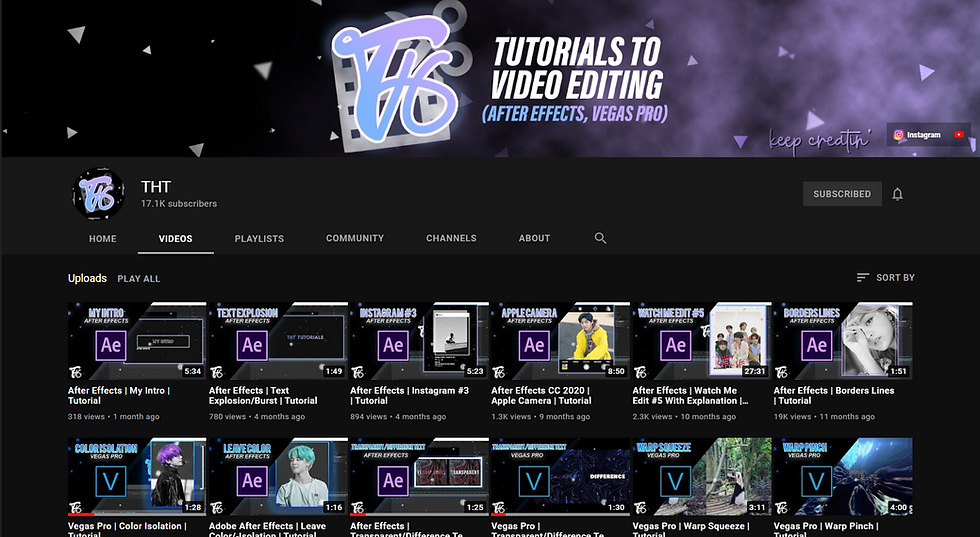
Task: Click '780 views • 4 months ago' text
Action: click(x=257, y=416)
